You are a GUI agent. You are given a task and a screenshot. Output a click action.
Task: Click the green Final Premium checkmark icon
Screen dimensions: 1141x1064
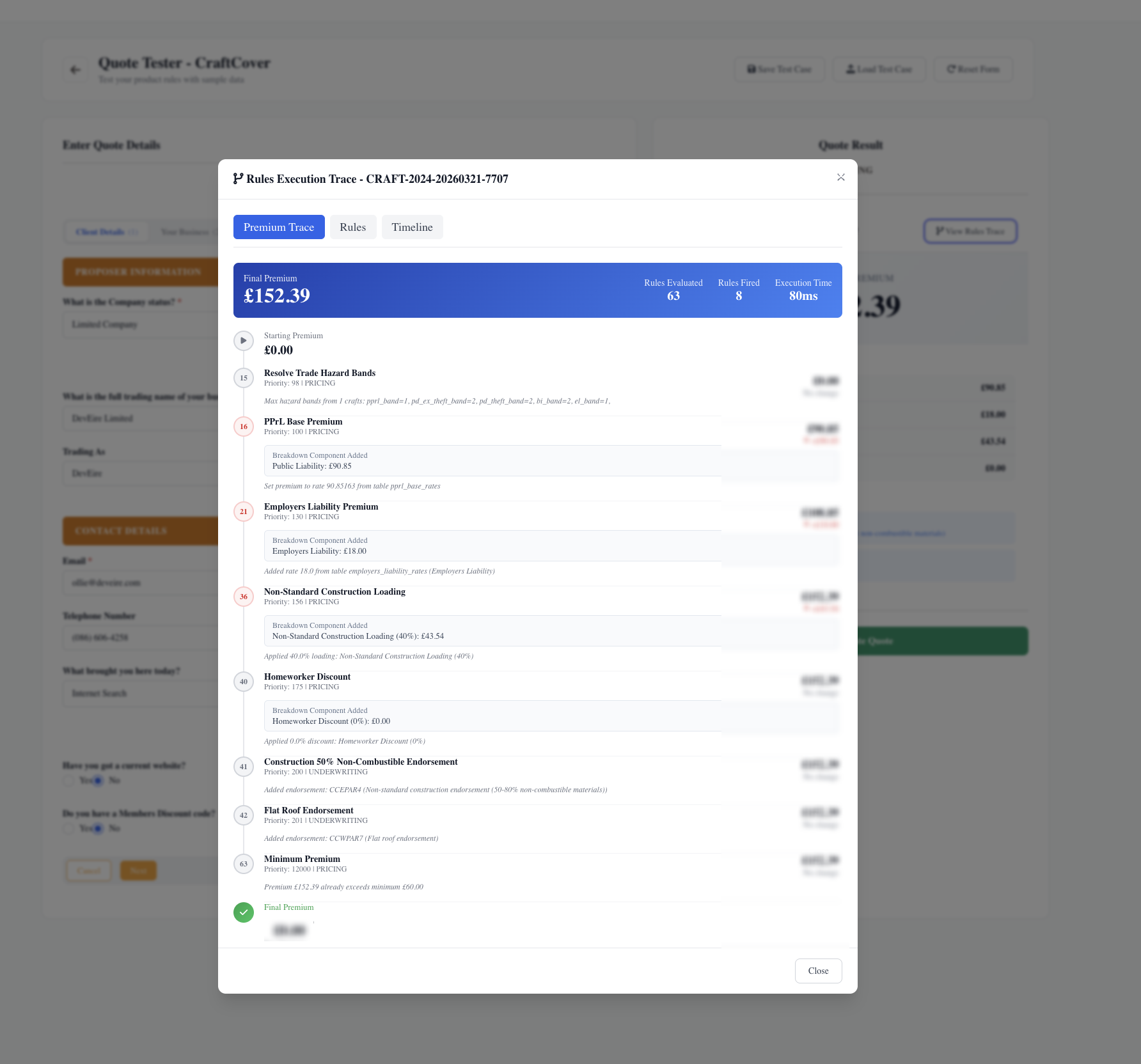point(244,912)
